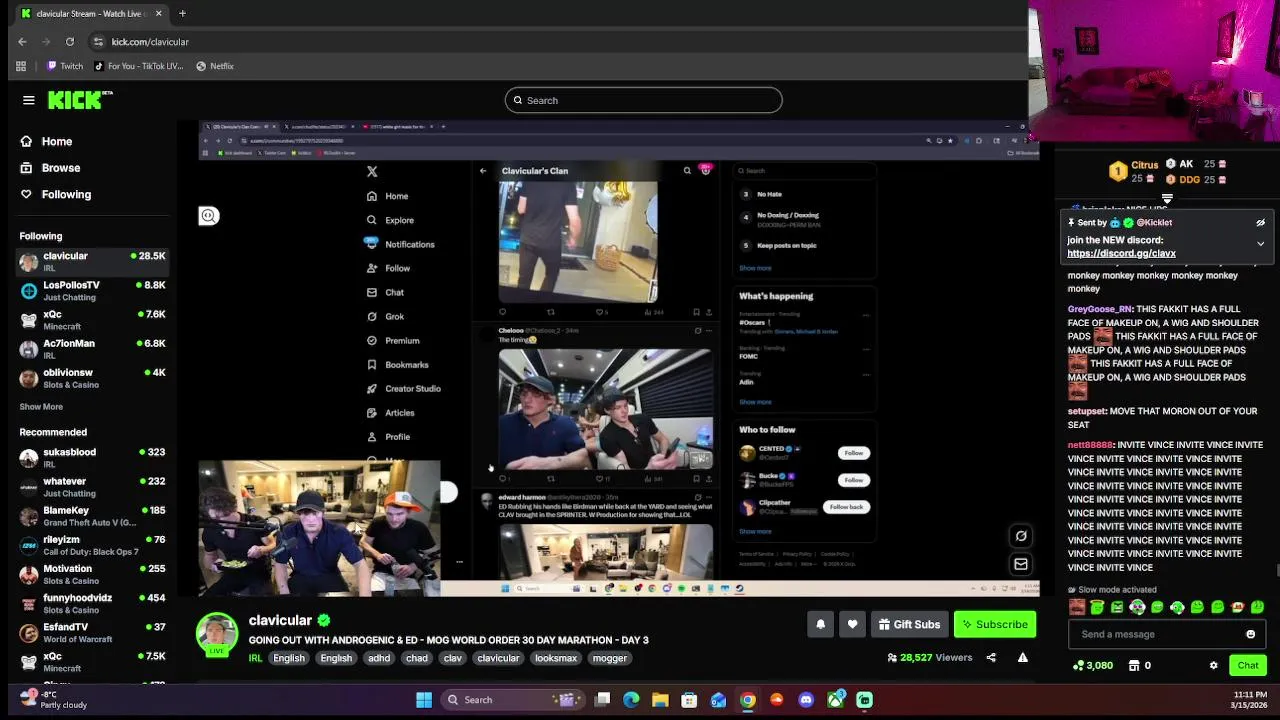The height and width of the screenshot is (720, 1280).
Task: Open the chat shop icon
Action: pos(1134,665)
